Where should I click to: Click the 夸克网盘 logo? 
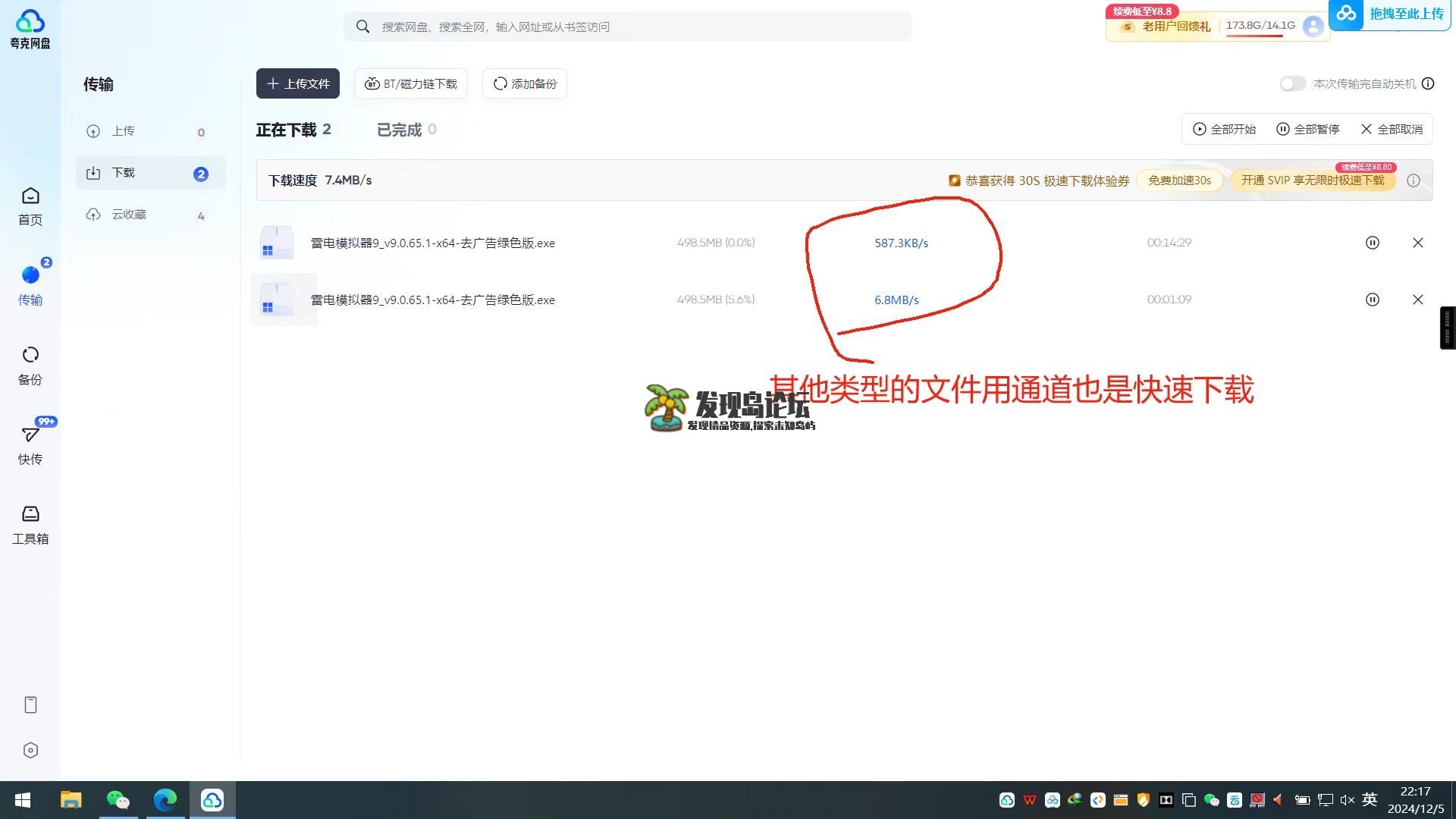point(30,29)
